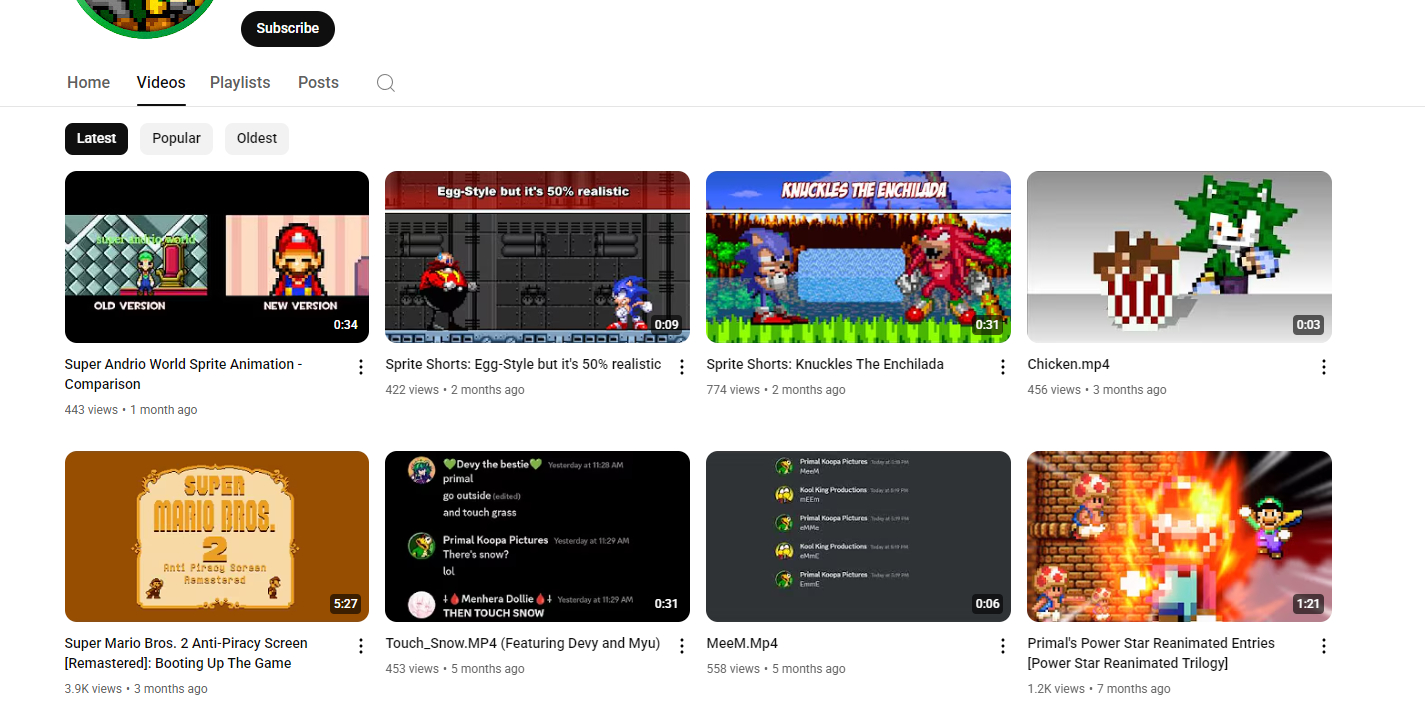
Task: Click the channel avatar image
Action: [x=144, y=15]
